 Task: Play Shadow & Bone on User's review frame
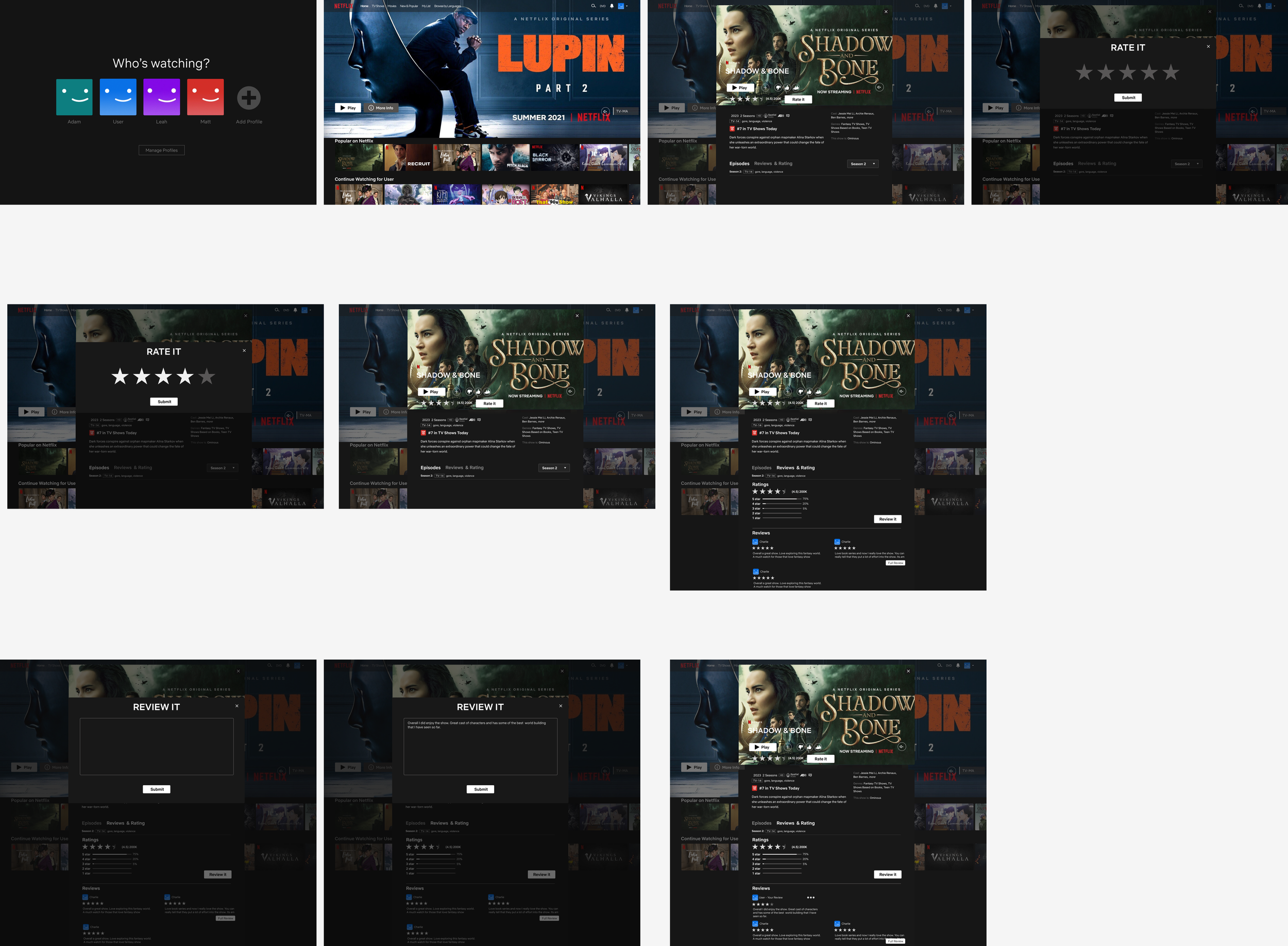[762, 747]
